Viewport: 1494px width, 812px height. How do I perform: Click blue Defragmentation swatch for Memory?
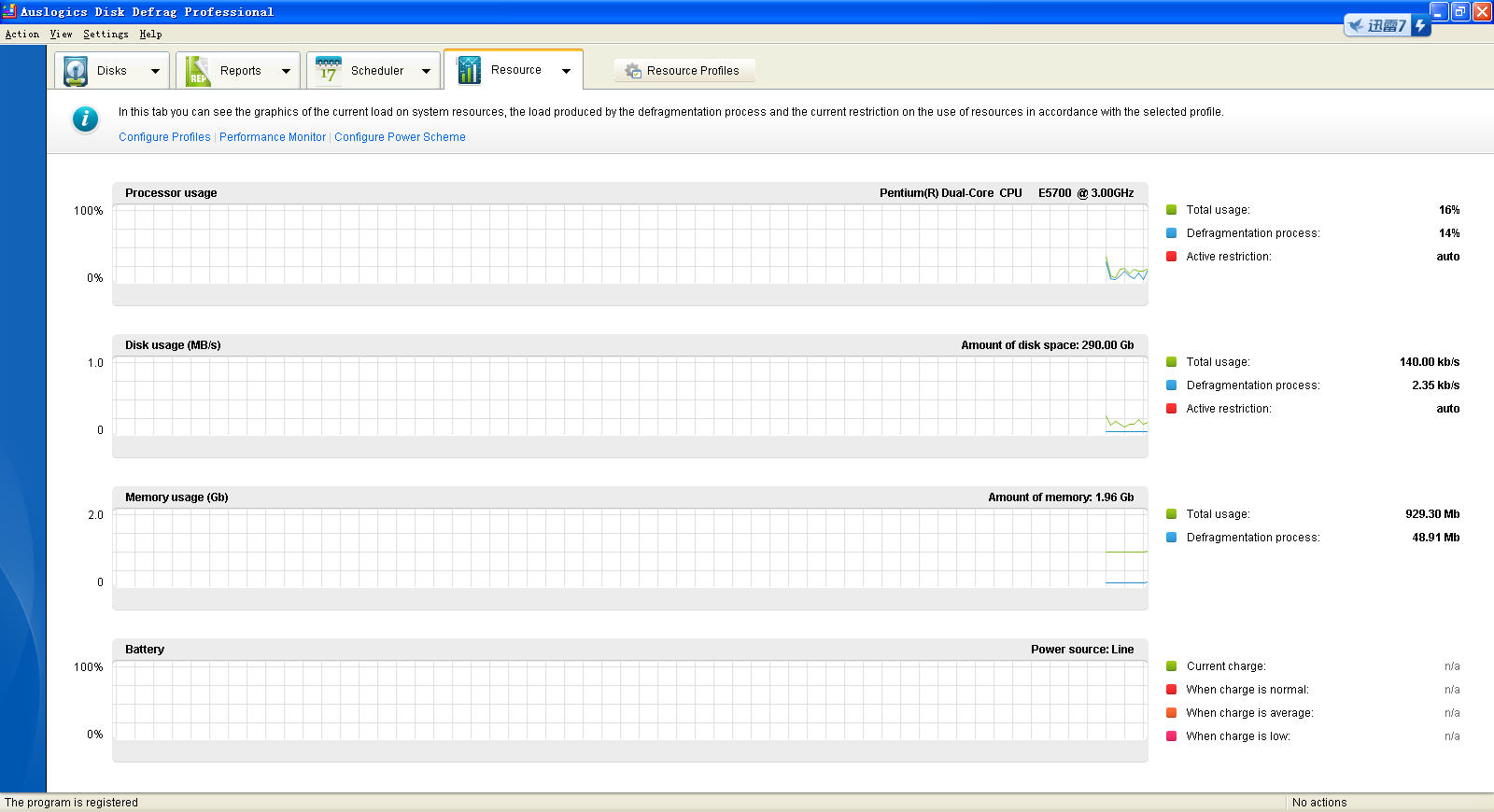1171,538
